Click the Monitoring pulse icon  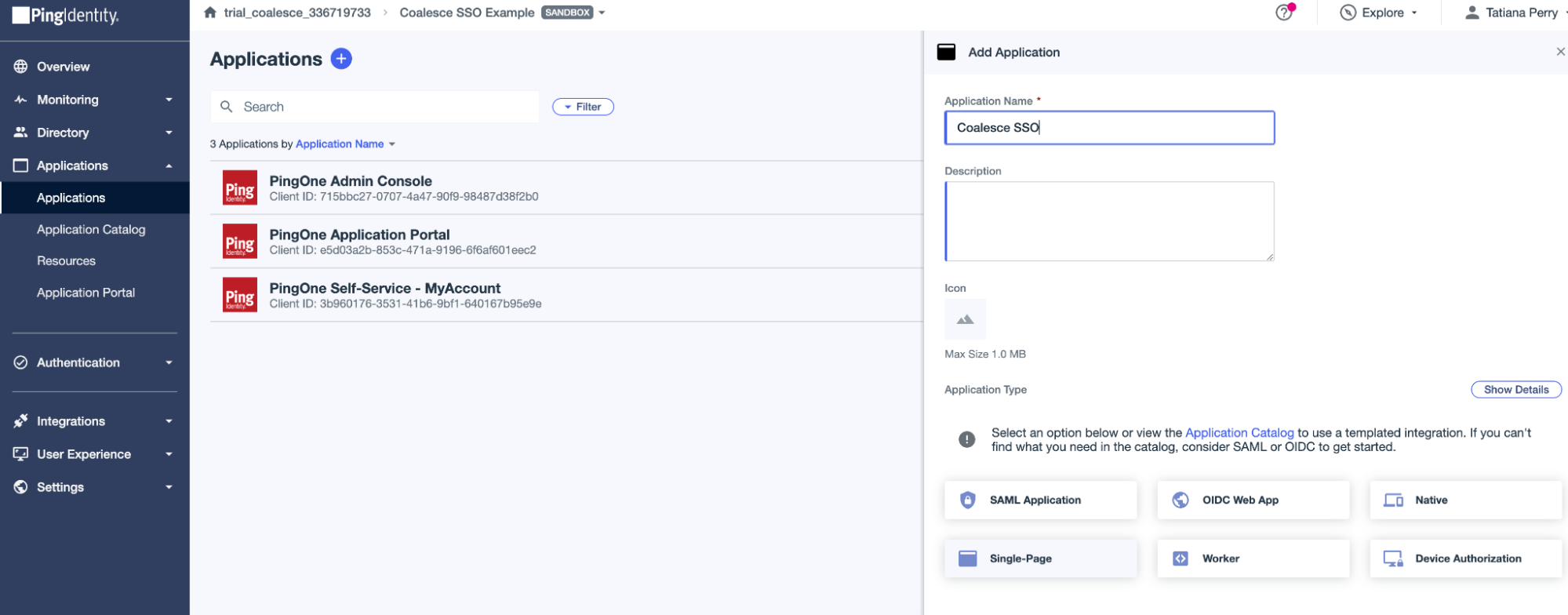coord(21,100)
